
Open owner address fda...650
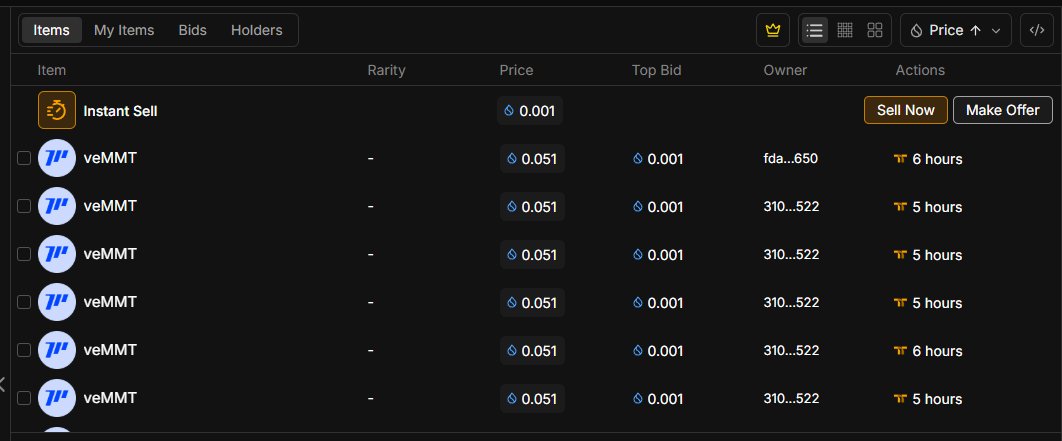point(790,159)
